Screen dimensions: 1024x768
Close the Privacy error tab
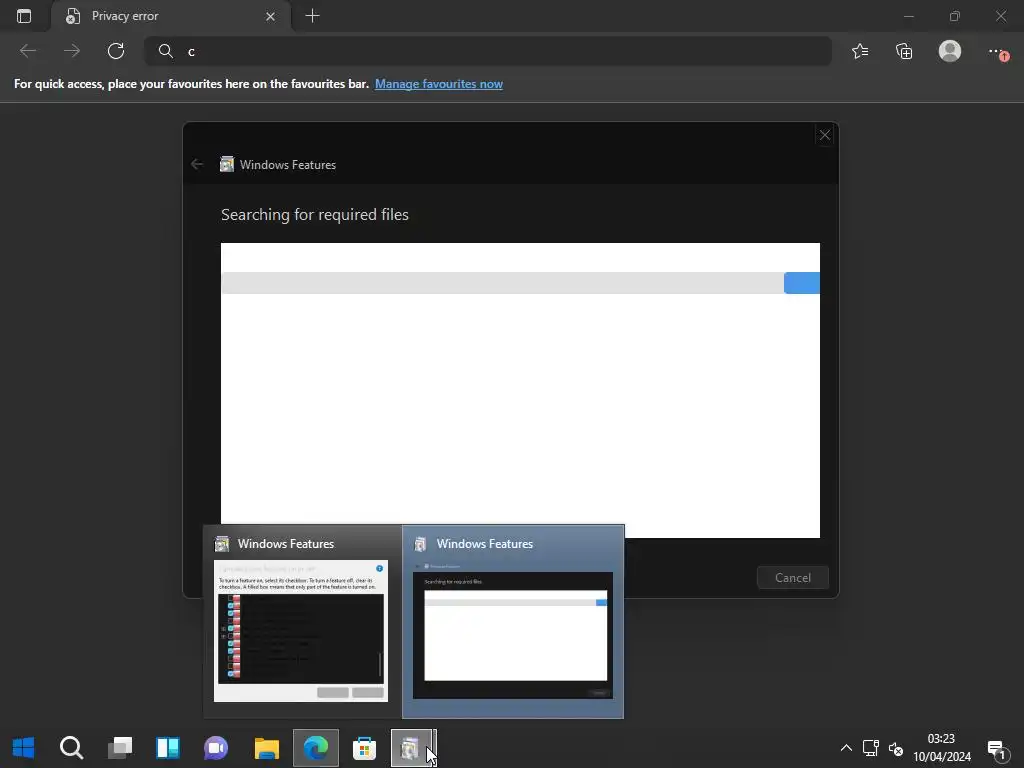(x=270, y=16)
